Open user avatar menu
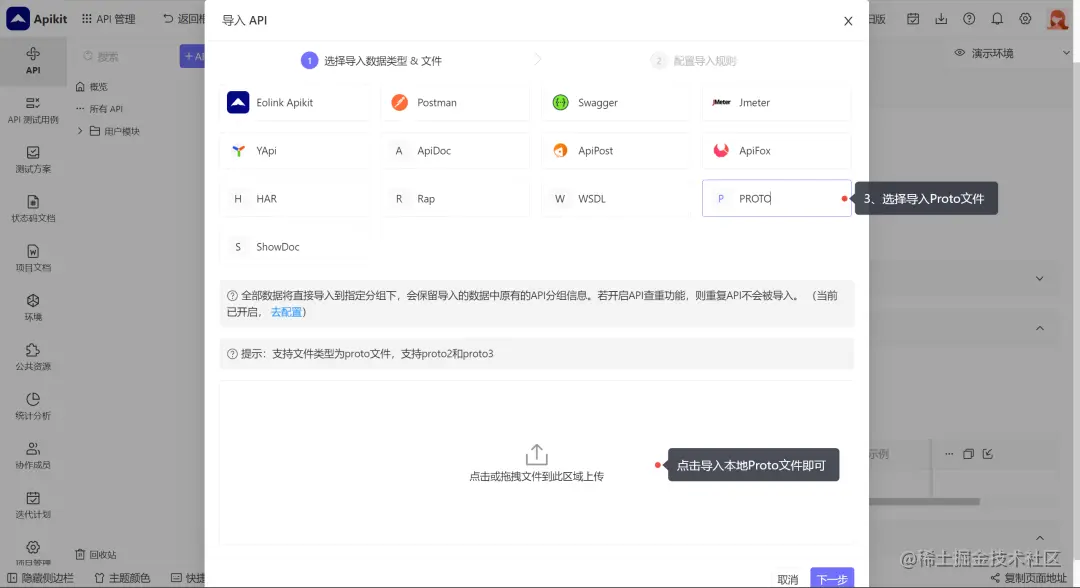Viewport: 1080px width, 588px height. click(1057, 19)
